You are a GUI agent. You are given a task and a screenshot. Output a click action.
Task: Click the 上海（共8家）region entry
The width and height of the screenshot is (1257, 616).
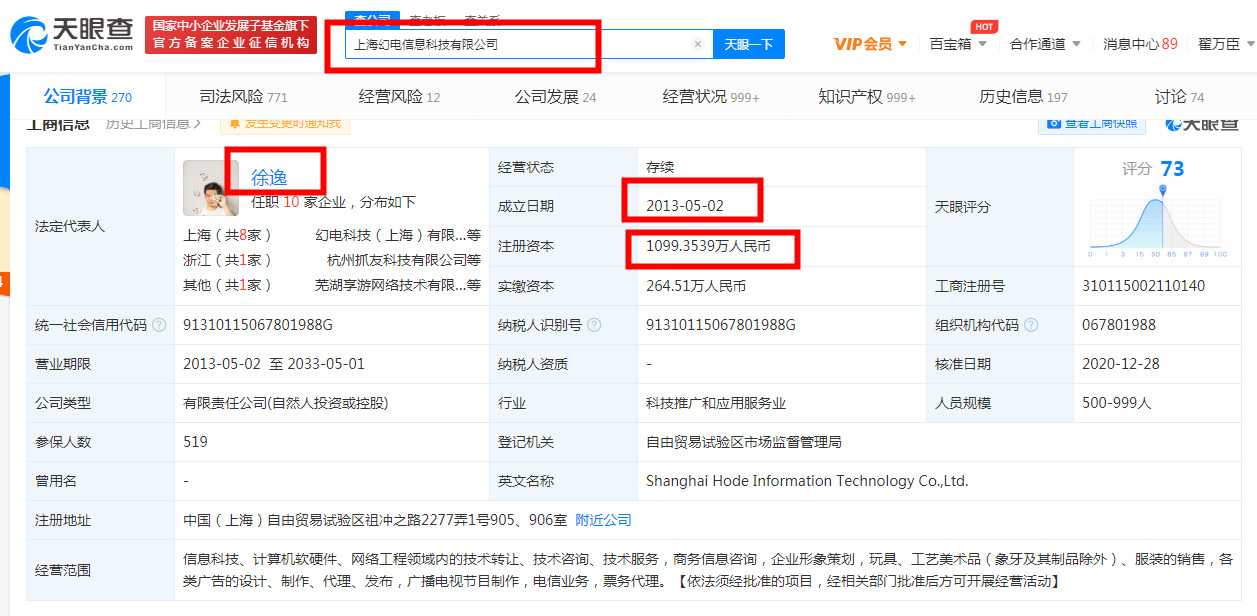tap(228, 235)
